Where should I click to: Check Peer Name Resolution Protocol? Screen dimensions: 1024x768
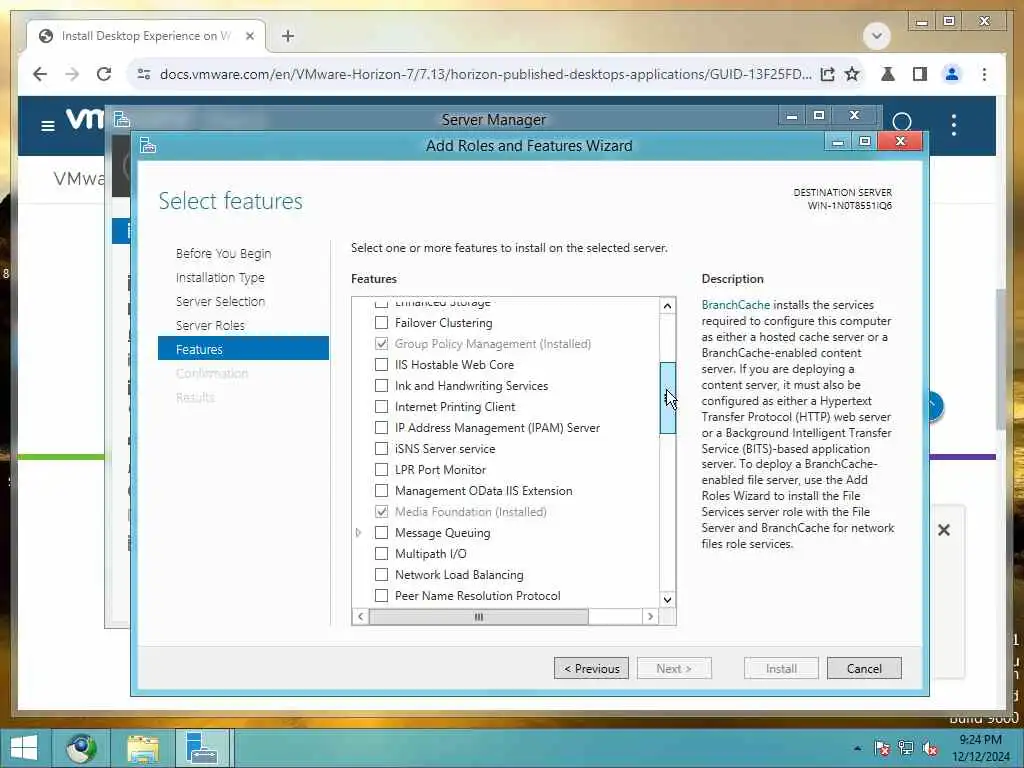pos(381,596)
